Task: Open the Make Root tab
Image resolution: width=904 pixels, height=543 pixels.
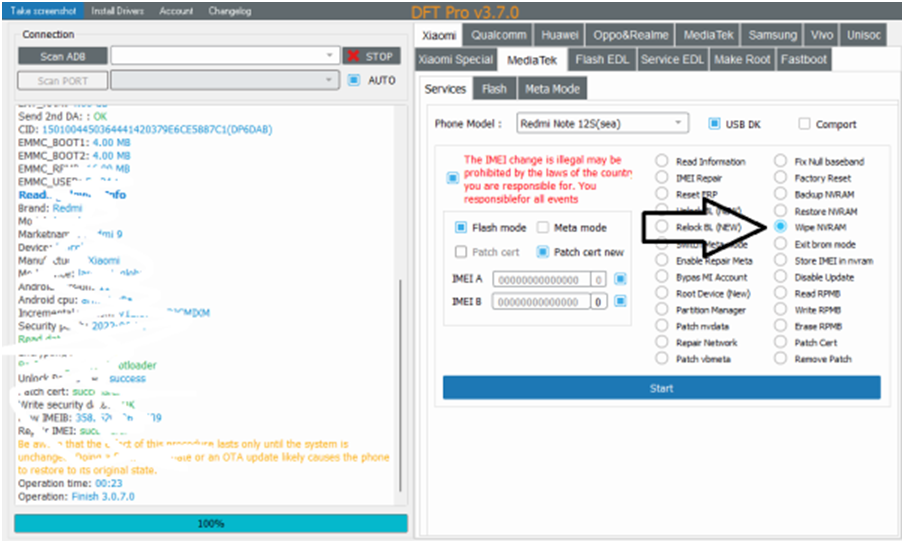Action: click(742, 59)
